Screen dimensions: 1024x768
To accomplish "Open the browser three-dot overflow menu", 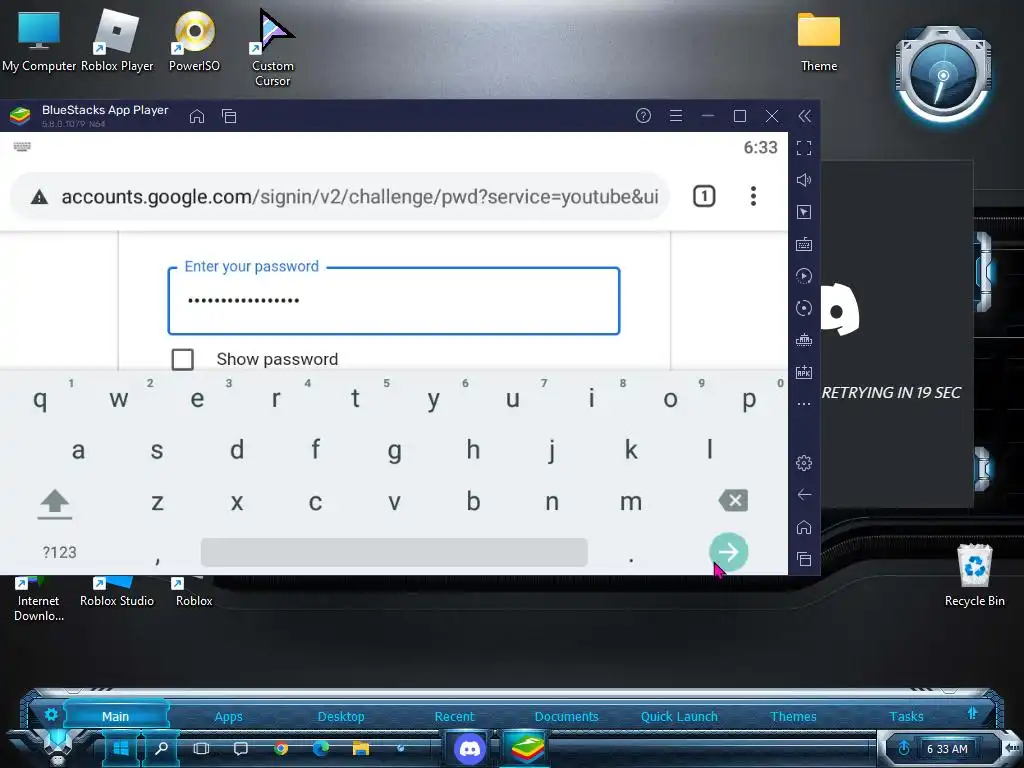I will coord(753,196).
